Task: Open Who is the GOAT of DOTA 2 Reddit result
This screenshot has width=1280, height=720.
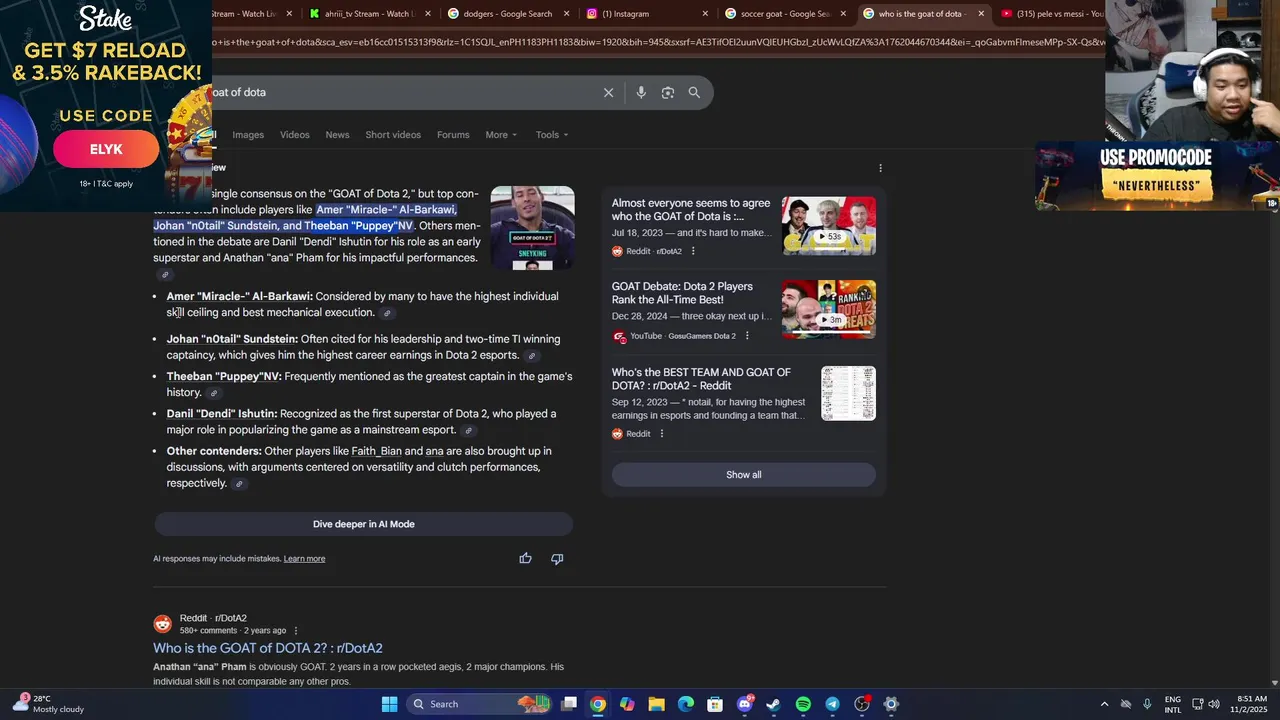Action: point(267,648)
